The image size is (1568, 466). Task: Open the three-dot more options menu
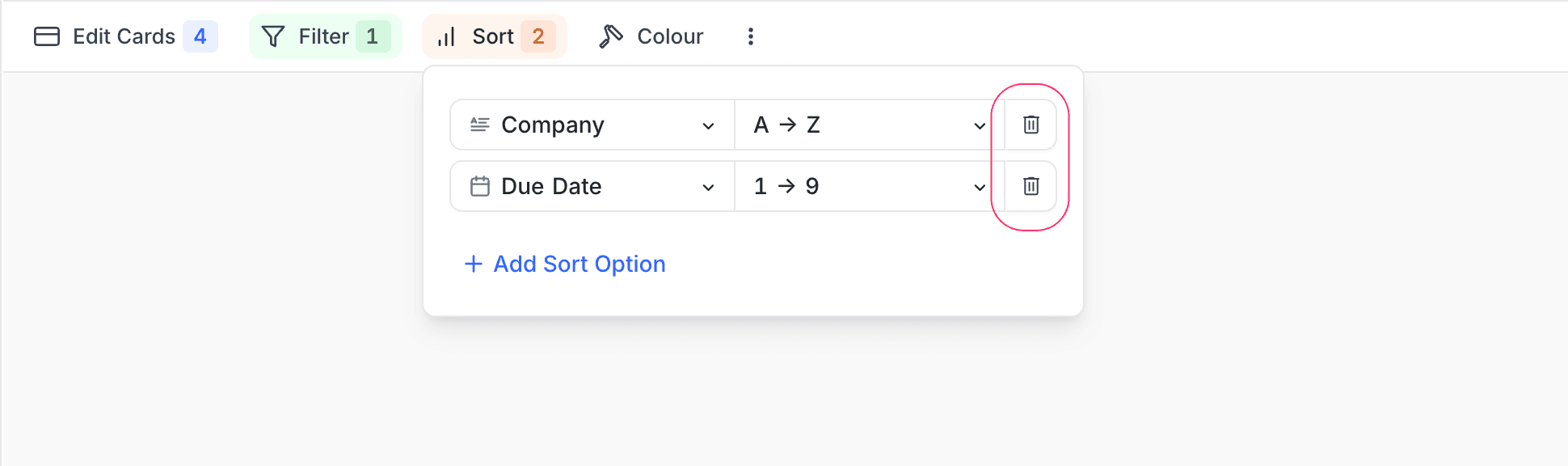[750, 36]
